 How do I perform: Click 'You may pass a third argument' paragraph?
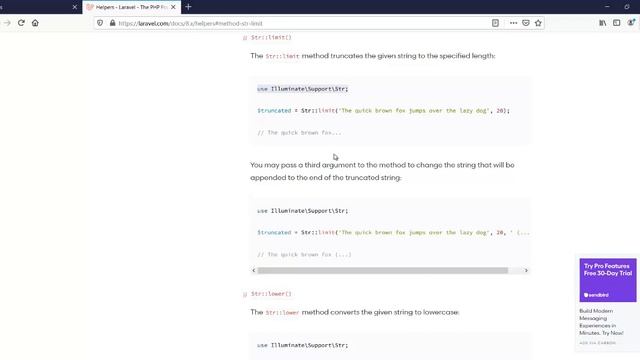382,171
